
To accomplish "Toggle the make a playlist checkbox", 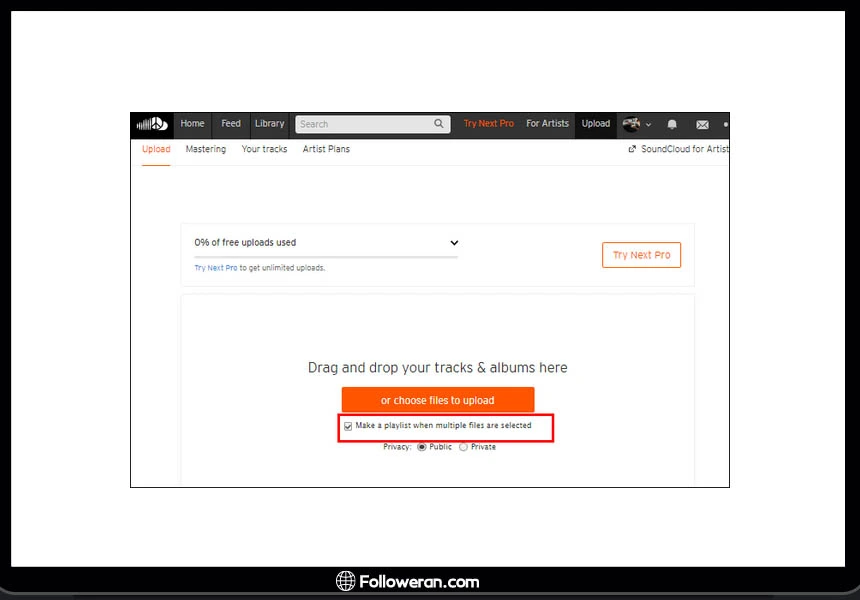I will [x=348, y=426].
